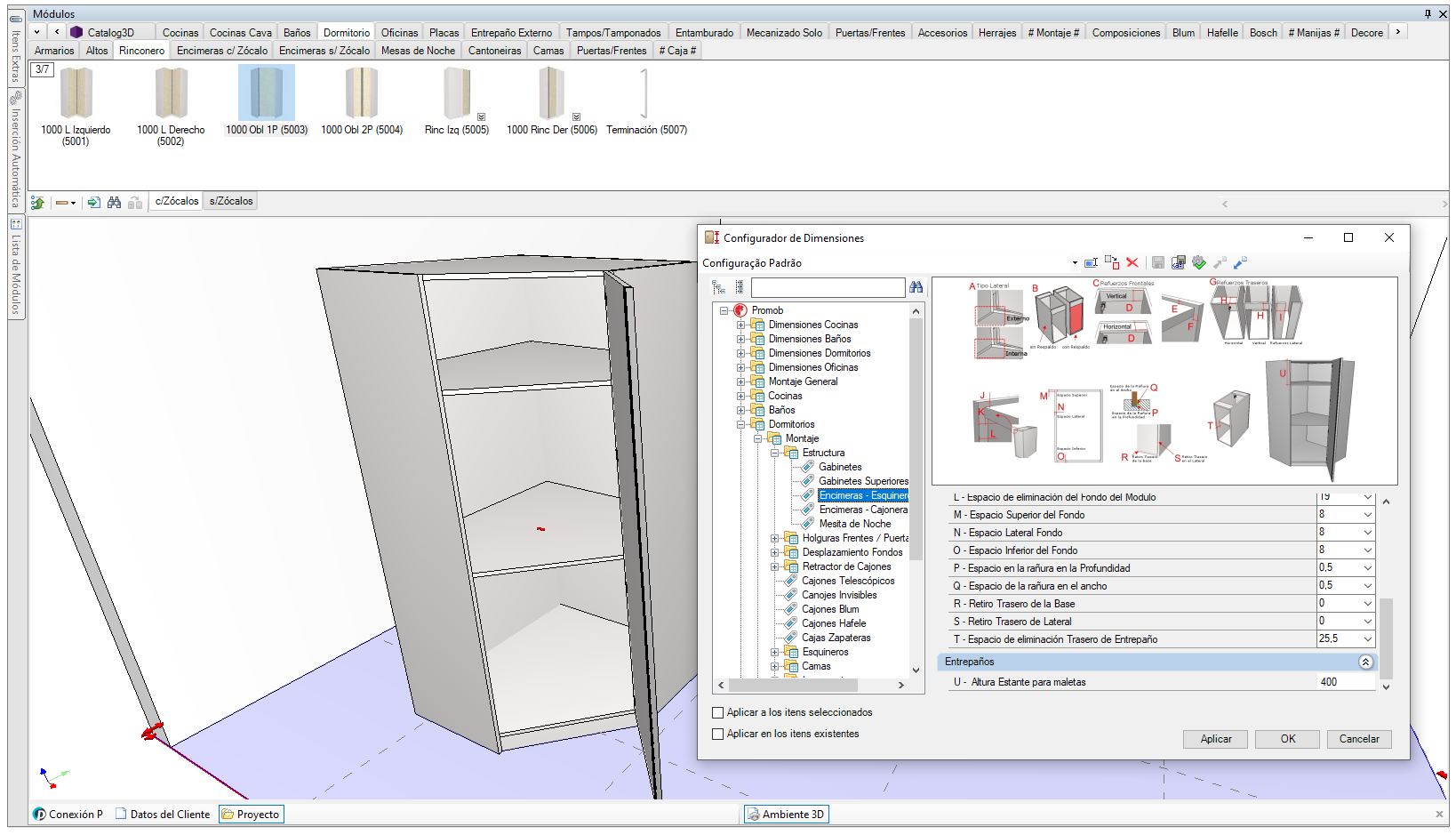
Task: Click the tree horizontal scrollbar right arrow
Action: (x=901, y=686)
